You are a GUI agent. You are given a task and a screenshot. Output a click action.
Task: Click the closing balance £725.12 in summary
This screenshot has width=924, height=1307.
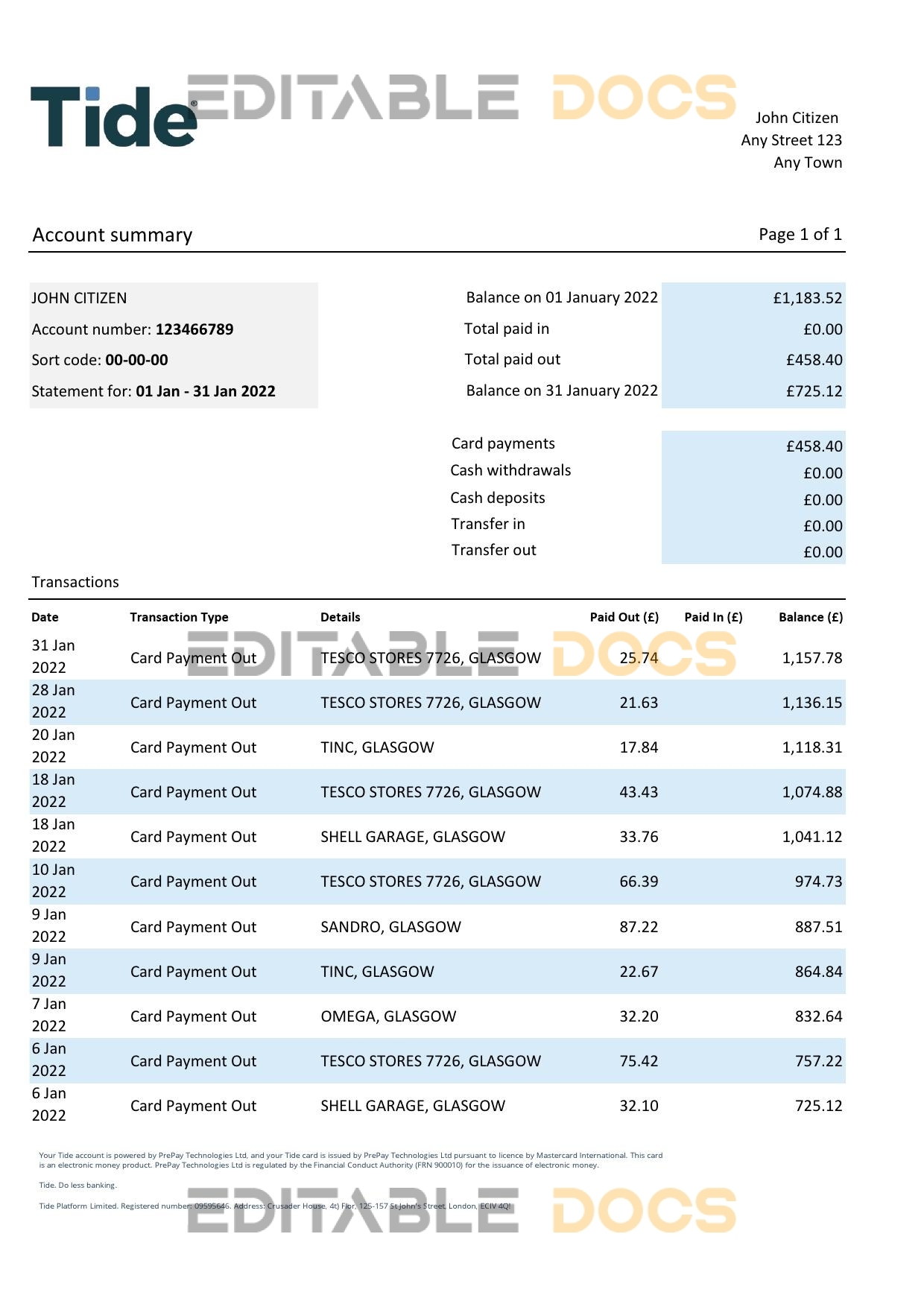tap(814, 391)
